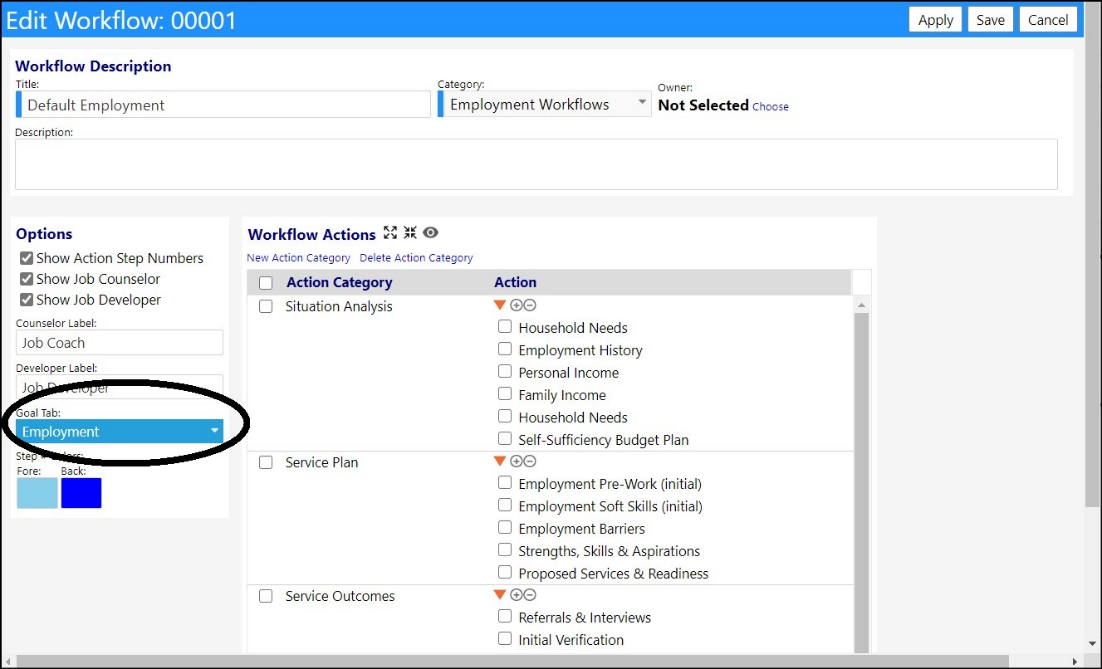
Task: Check Self-Sufficiency Budget Plan action
Action: click(x=505, y=439)
